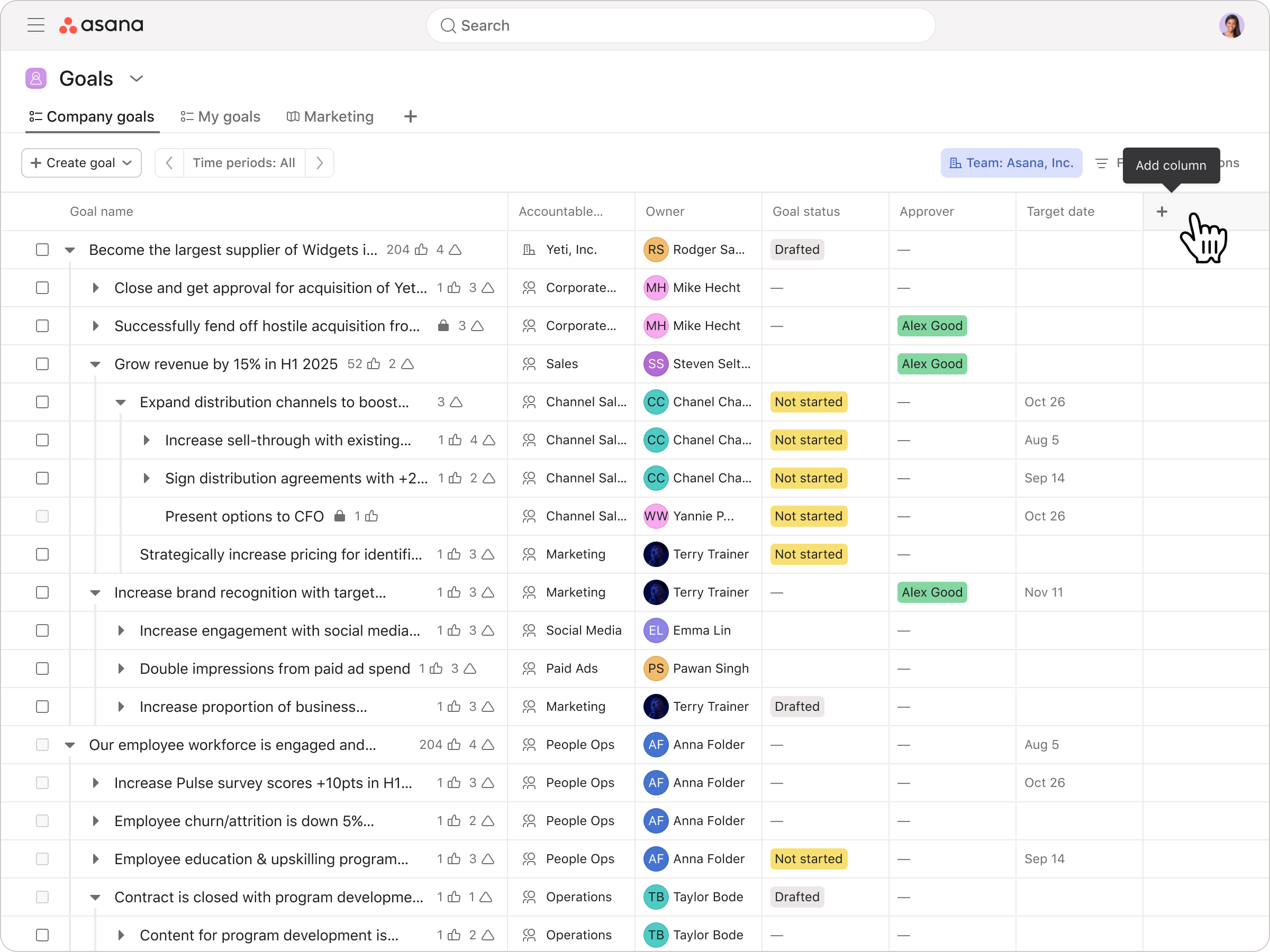Click the Alex Good approver tag on Sales row
This screenshot has width=1270, height=952.
click(x=931, y=364)
